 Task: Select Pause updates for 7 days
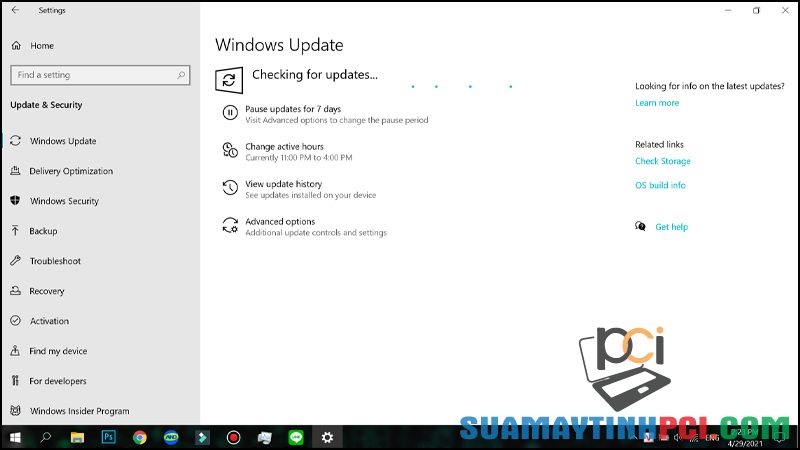293,109
